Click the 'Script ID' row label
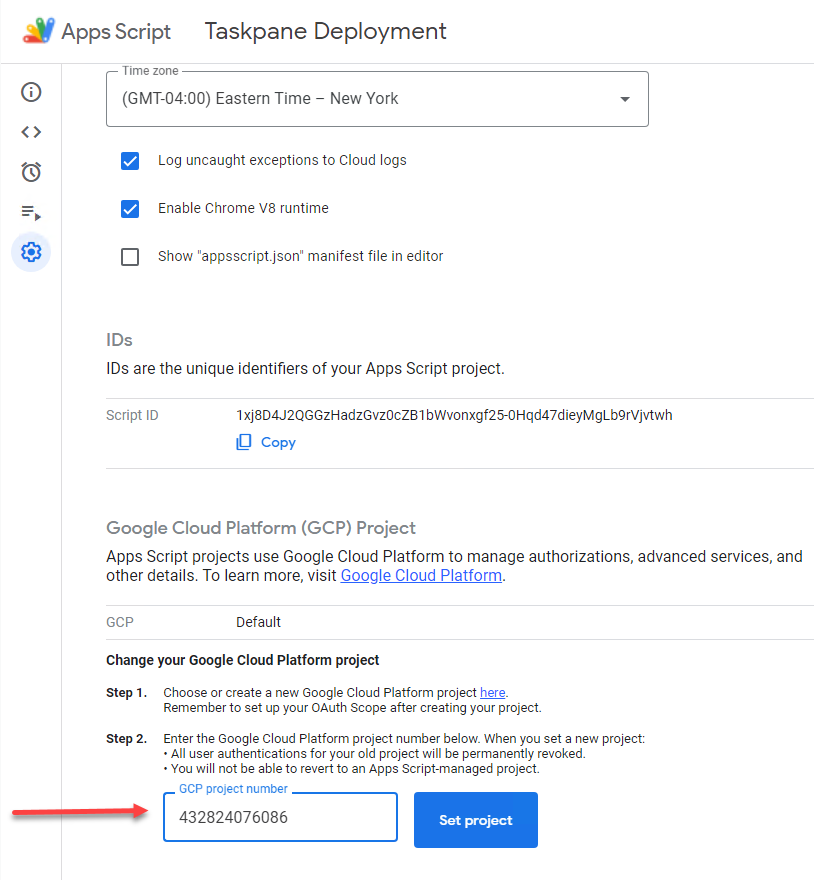Screen dimensions: 814x880 click(x=132, y=415)
